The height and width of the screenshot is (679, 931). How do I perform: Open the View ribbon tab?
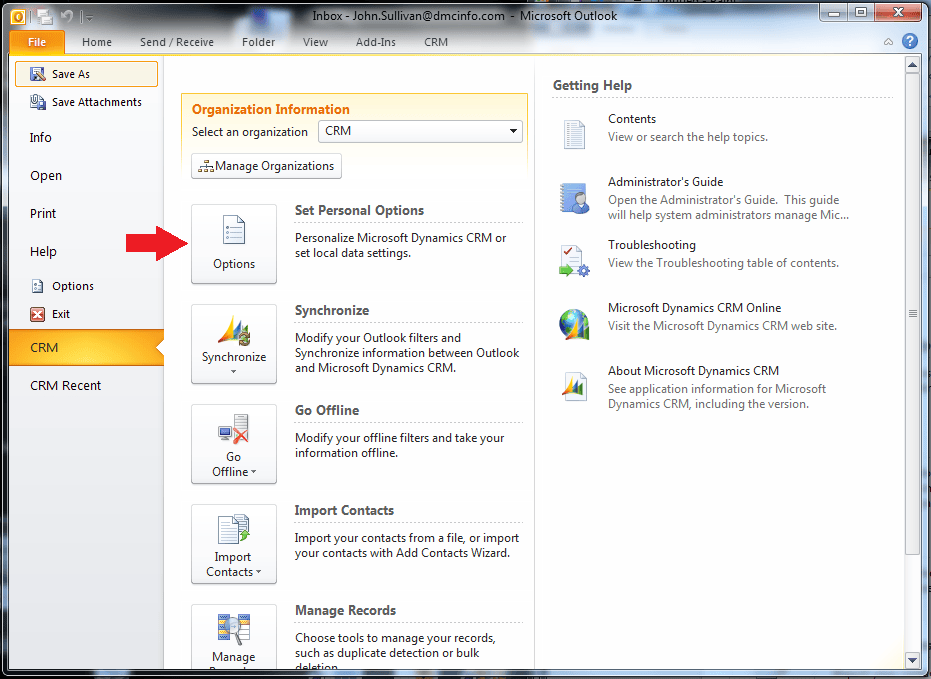315,42
